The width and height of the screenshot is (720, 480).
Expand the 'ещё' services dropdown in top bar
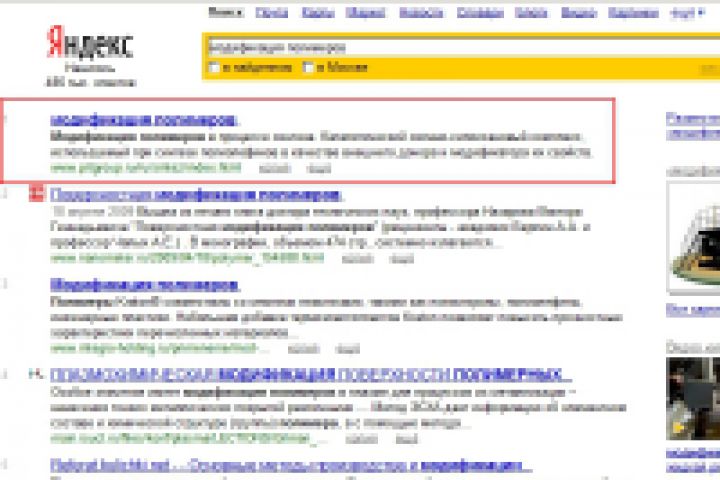pos(687,13)
